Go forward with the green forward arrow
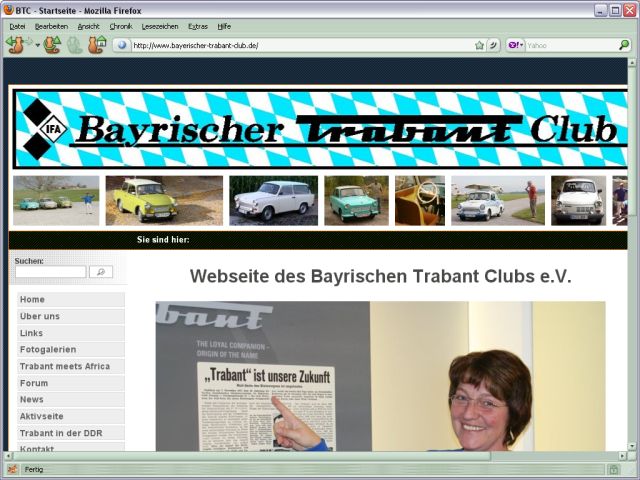This screenshot has height=480, width=640. [29, 42]
